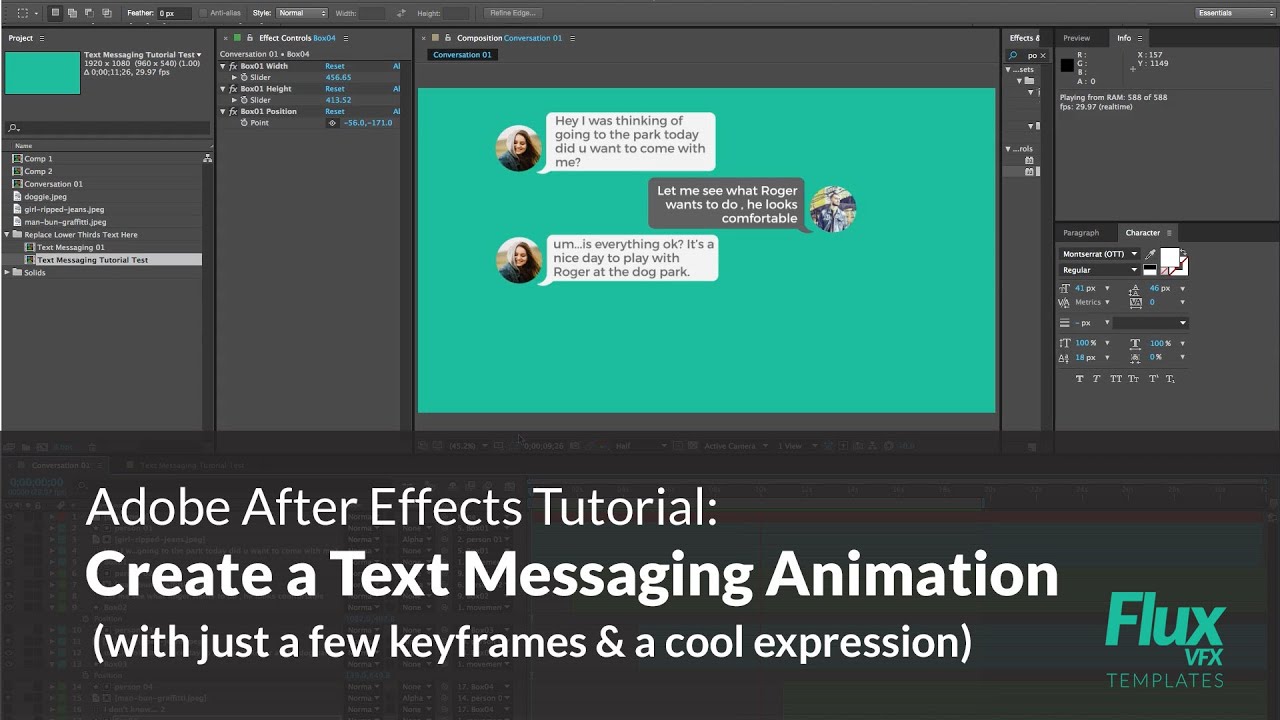1280x720 pixels.
Task: Toggle stopwatch for Box01 Width Slider
Action: (x=244, y=77)
